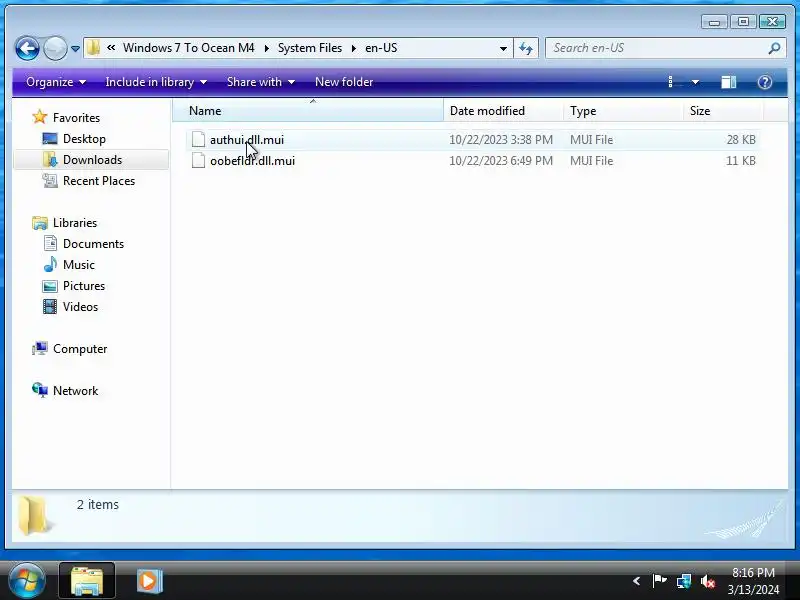
Task: Click the Documents library icon
Action: click(50, 243)
